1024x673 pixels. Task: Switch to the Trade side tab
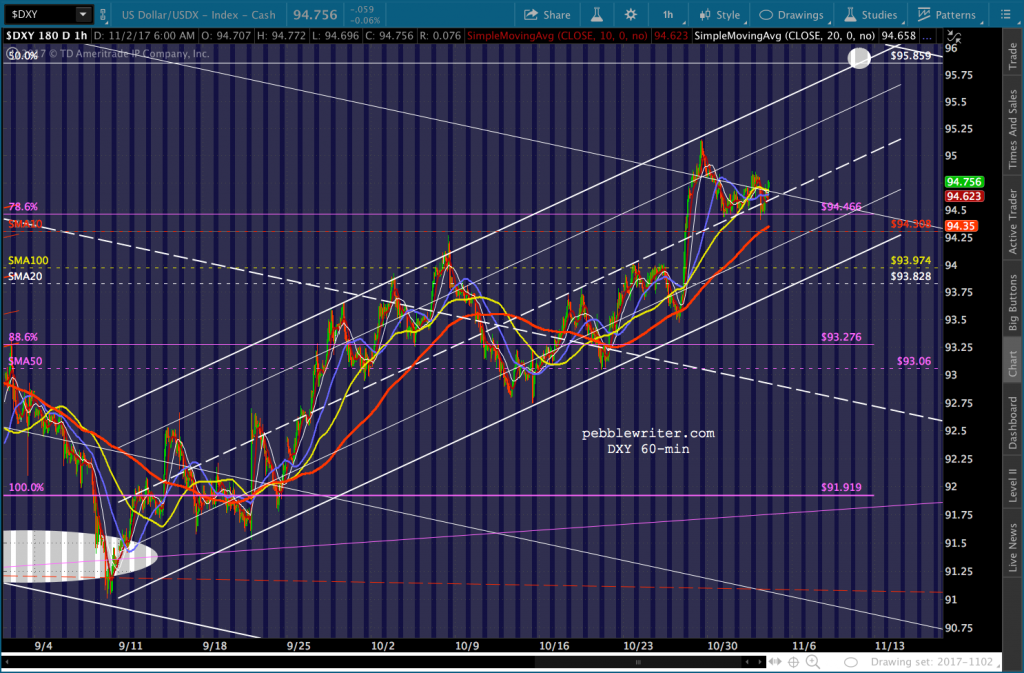point(1013,56)
